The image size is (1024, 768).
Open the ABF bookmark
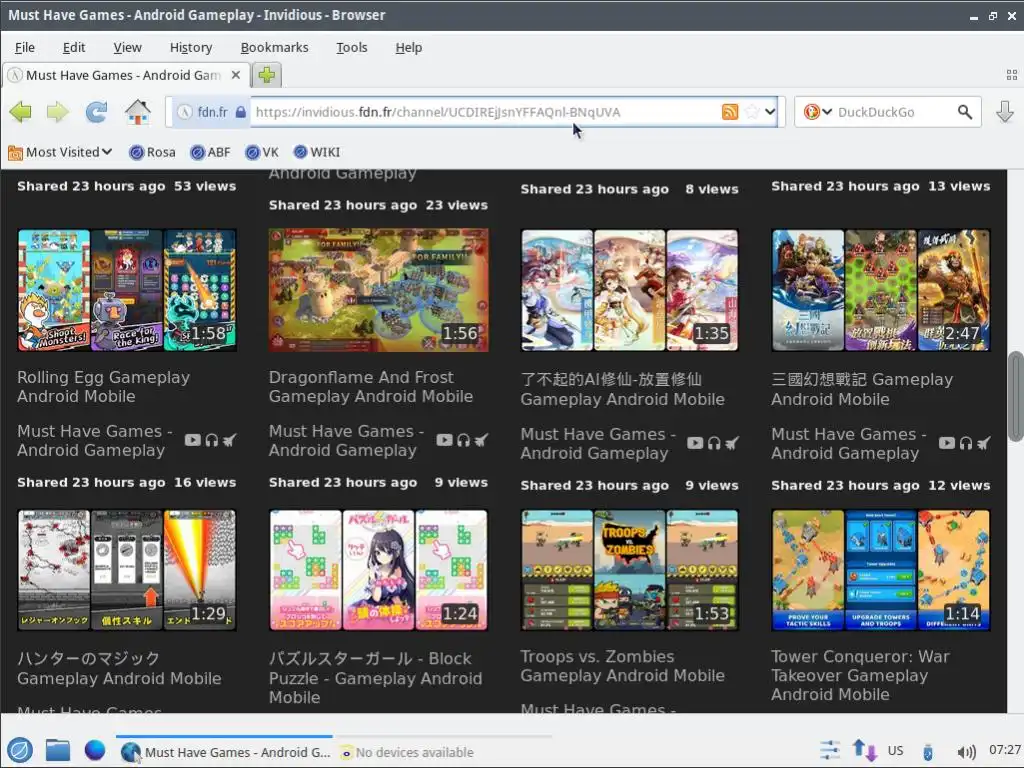pos(210,152)
